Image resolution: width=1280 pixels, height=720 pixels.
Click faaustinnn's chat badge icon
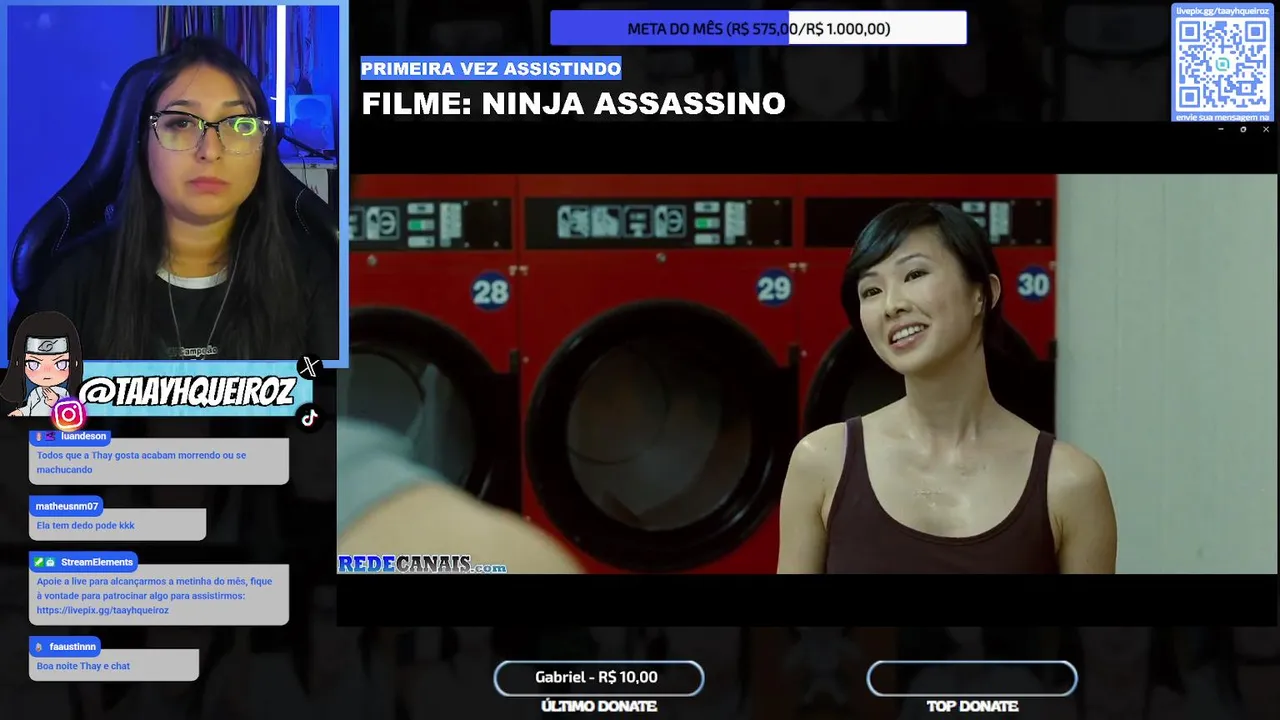coord(40,647)
